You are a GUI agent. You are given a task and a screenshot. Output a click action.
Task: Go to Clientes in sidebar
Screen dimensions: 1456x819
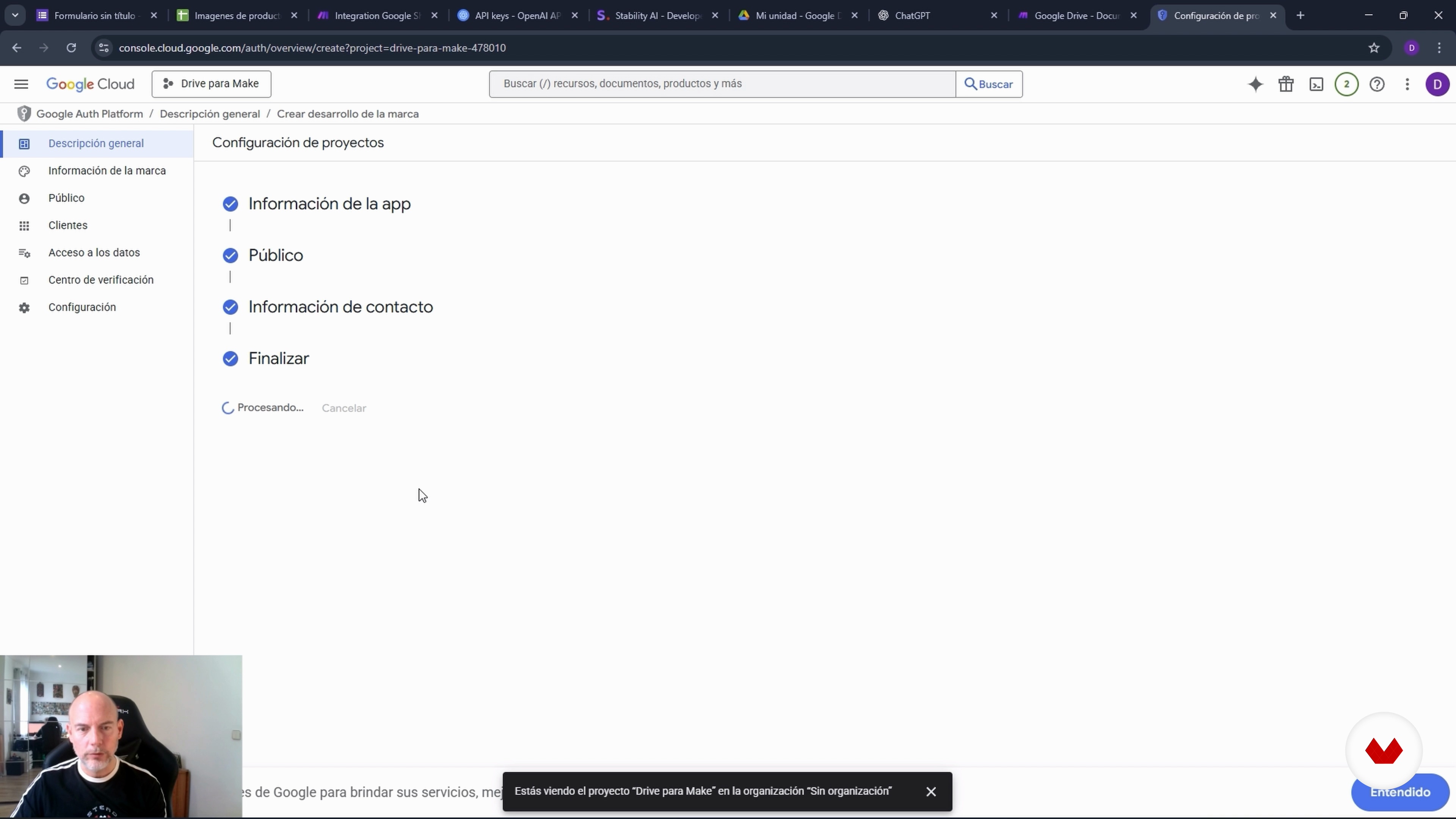coord(68,226)
